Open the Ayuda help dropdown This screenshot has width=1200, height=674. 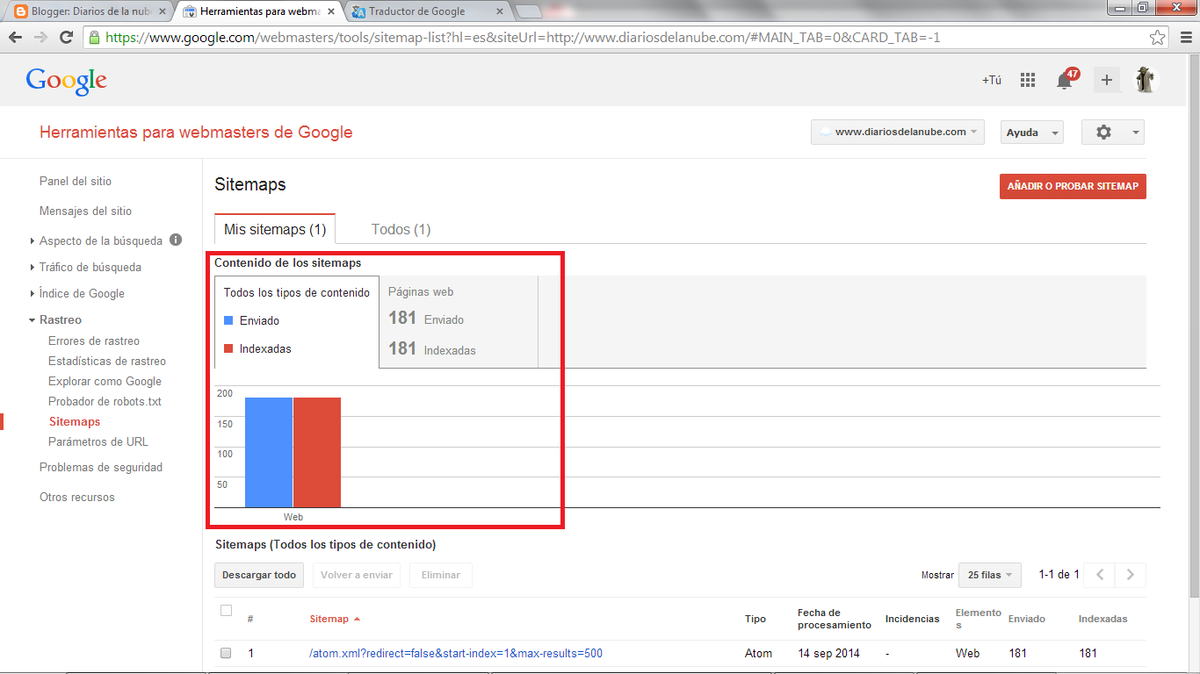coord(1030,132)
